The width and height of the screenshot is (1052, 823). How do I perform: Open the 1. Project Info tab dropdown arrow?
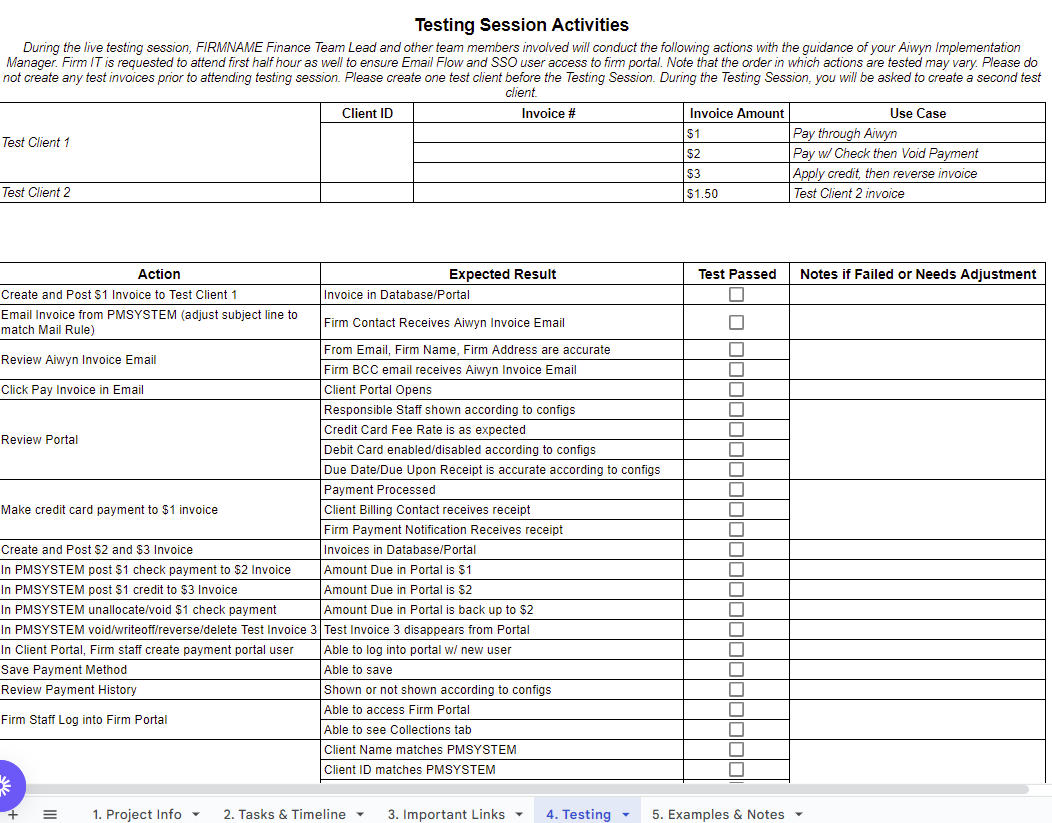196,814
